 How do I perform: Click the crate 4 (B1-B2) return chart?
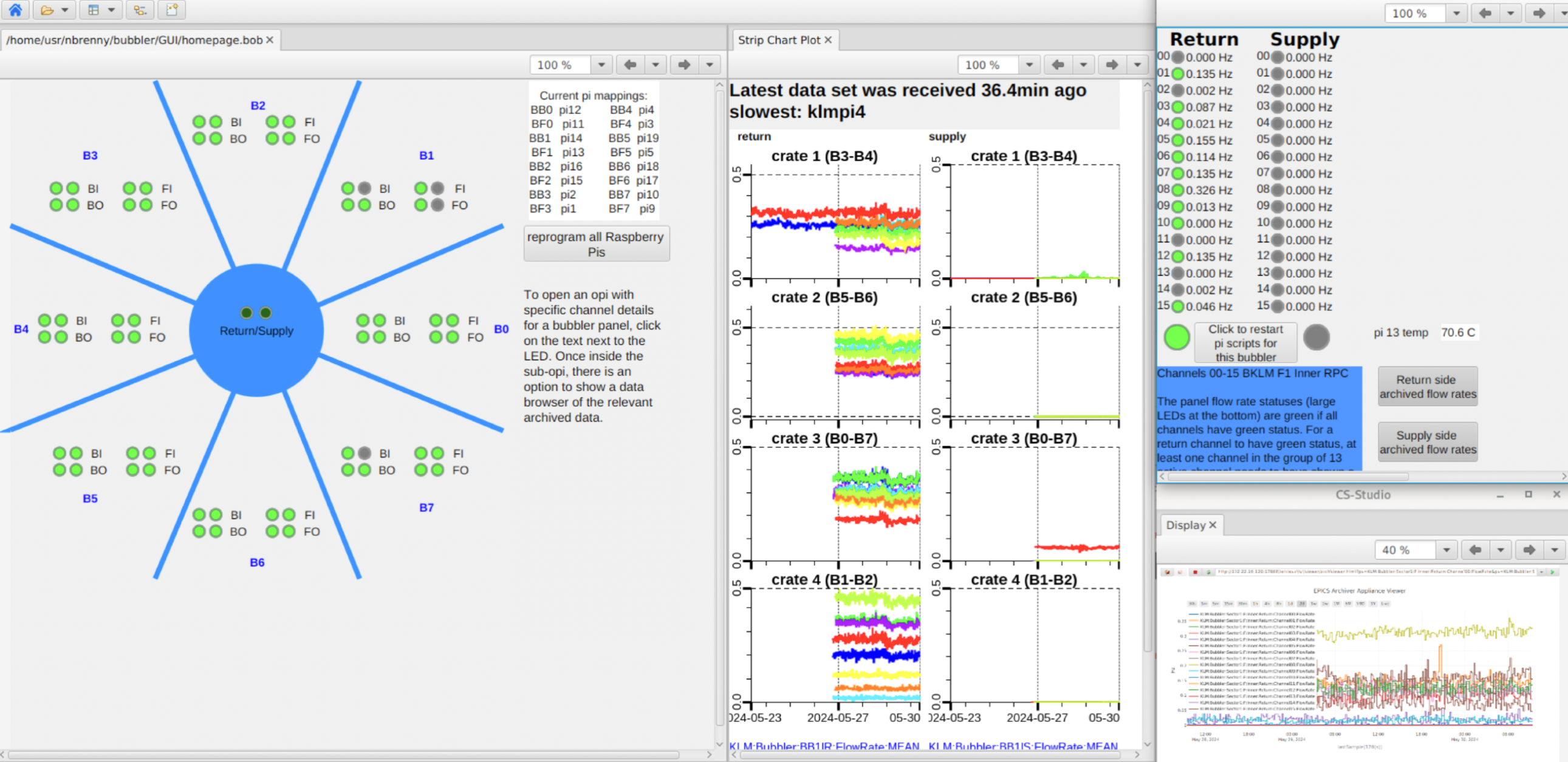click(x=836, y=645)
